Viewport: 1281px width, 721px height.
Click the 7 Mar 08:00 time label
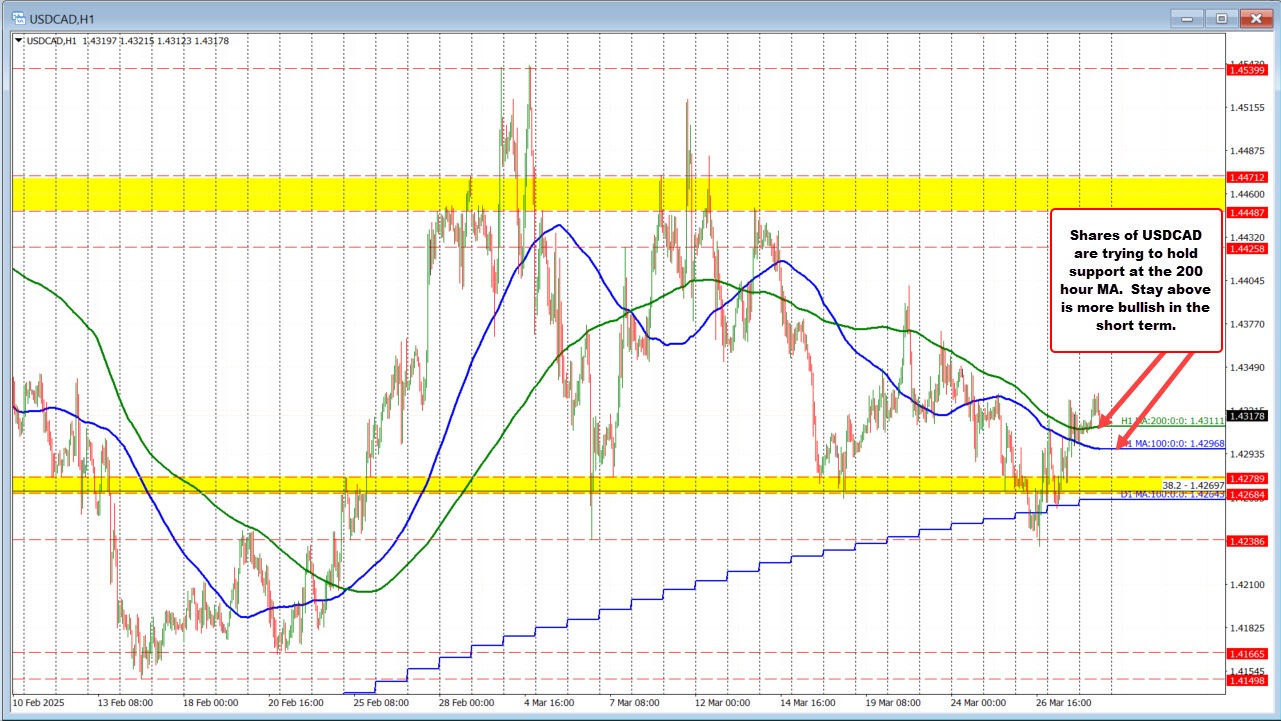(634, 703)
